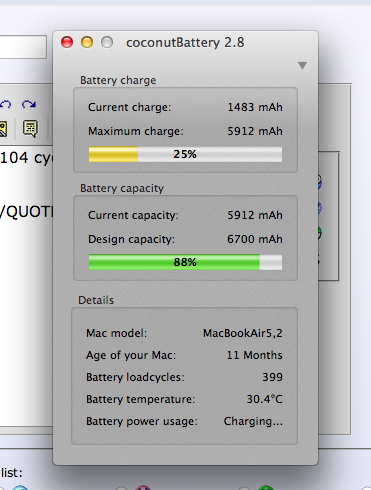Select the '5912 mAh' current capacity value
The image size is (371, 490).
(x=255, y=215)
